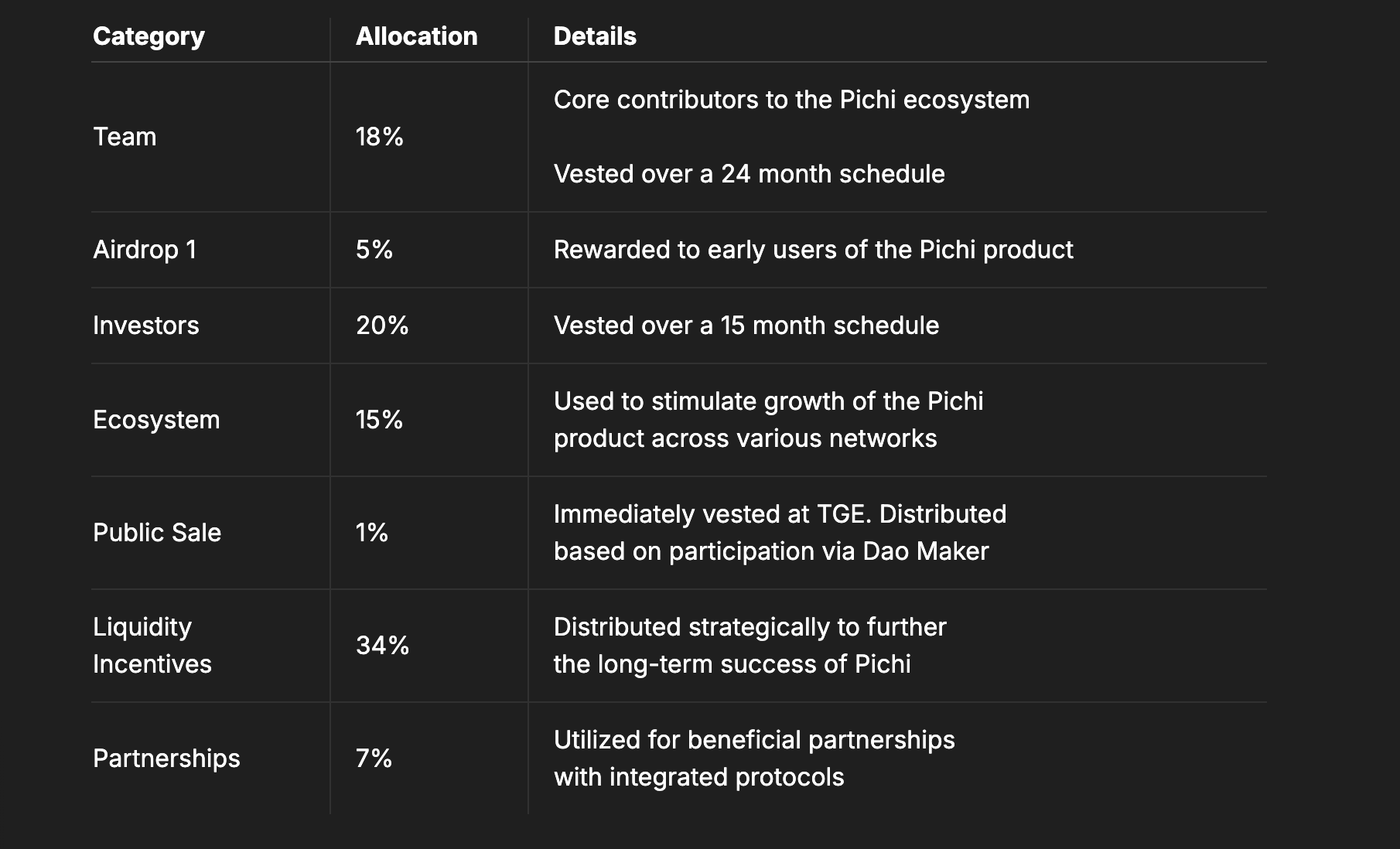Click the Allocation column header
Image resolution: width=1400 pixels, height=849 pixels.
coord(416,36)
